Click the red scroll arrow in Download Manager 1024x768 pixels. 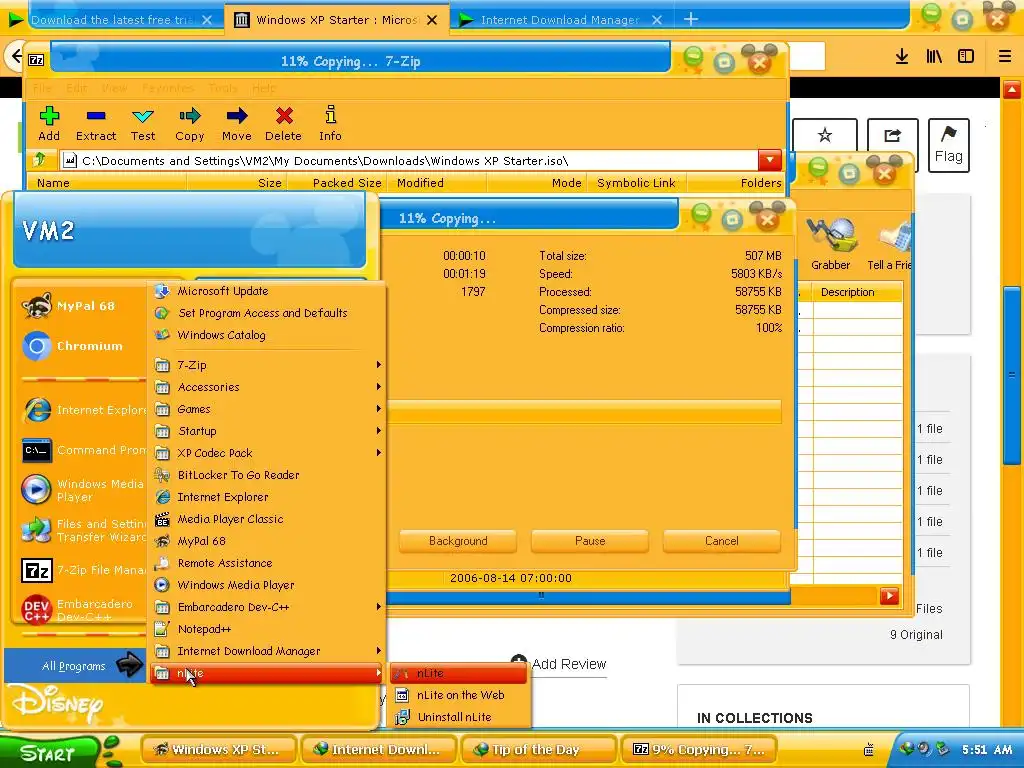pyautogui.click(x=889, y=595)
